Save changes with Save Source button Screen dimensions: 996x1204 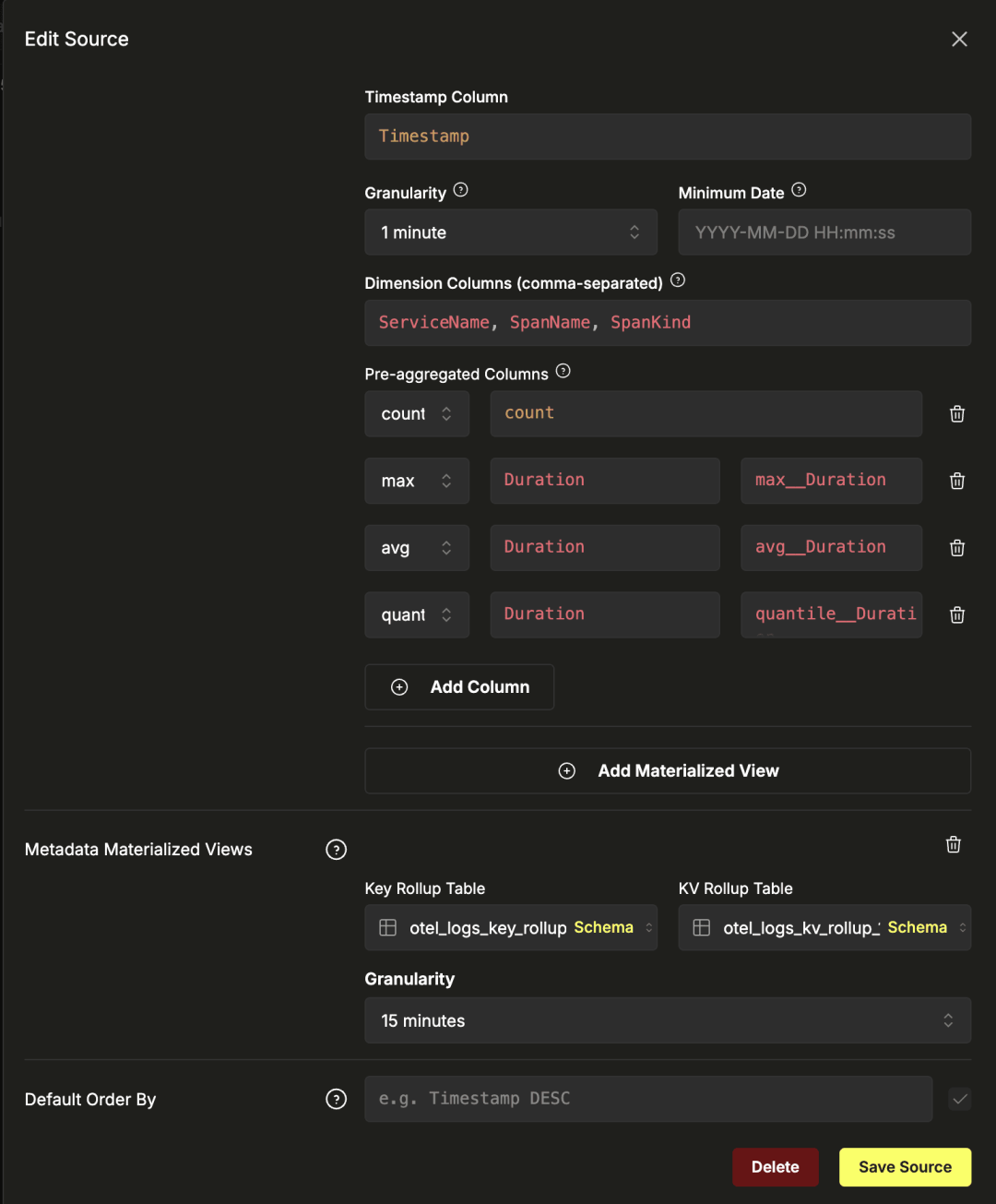tap(905, 1167)
